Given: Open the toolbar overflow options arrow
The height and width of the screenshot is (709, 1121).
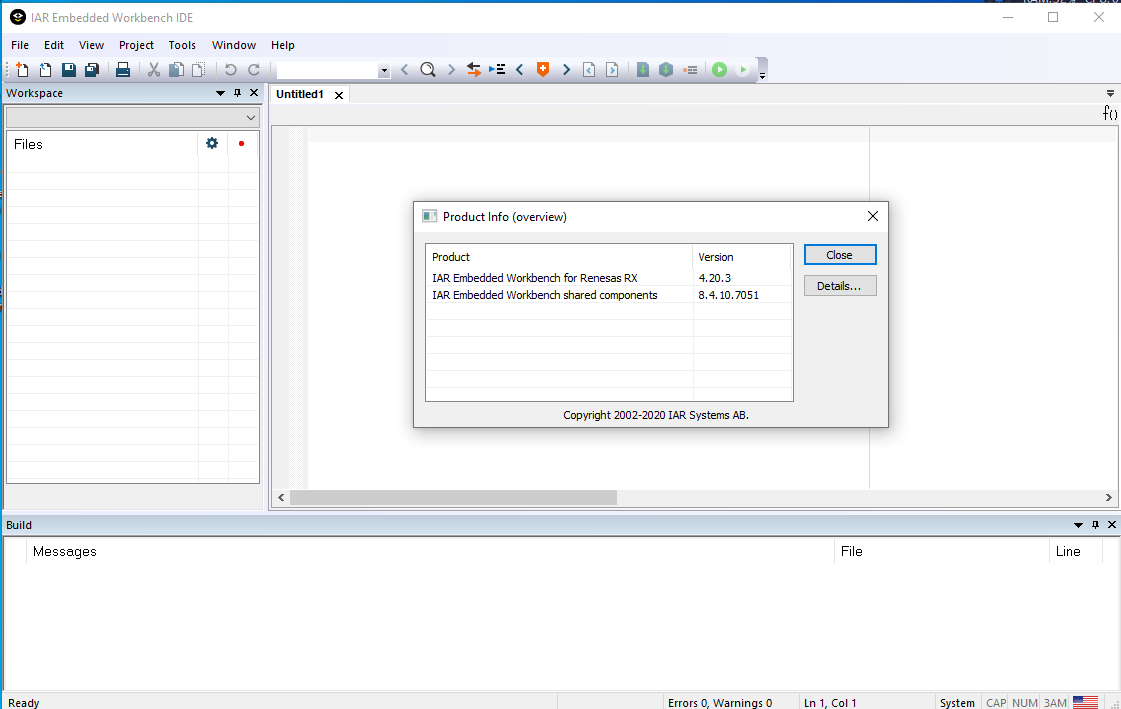Looking at the screenshot, I should [x=762, y=74].
